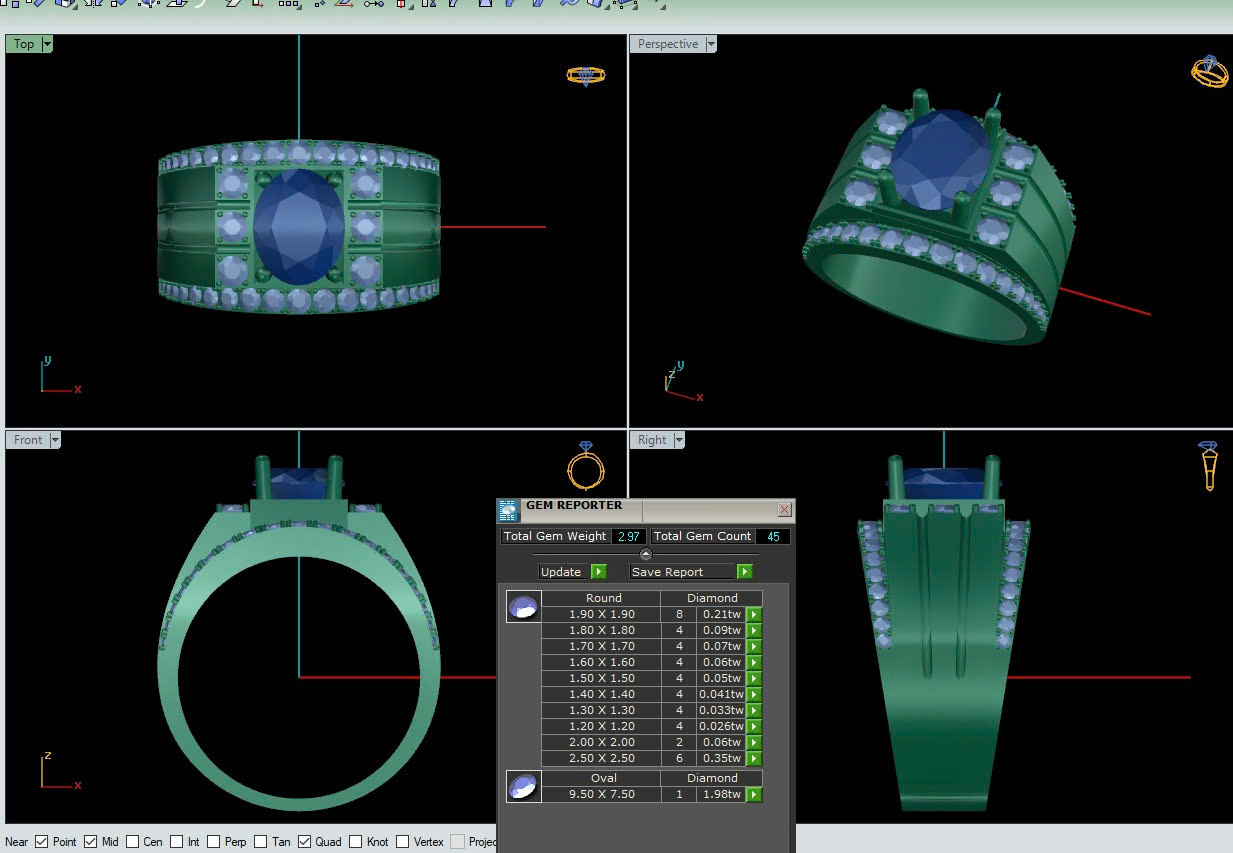Screen dimensions: 1233x853
Task: Expand the Right viewport dropdown arrow
Action: tap(679, 440)
